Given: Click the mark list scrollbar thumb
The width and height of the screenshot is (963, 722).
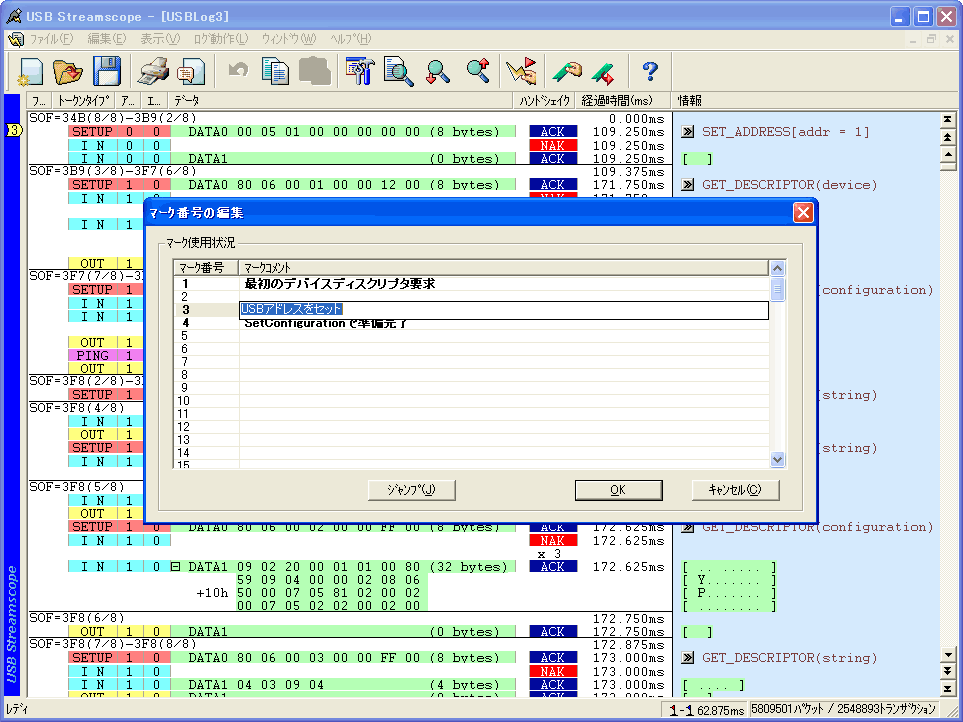Looking at the screenshot, I should point(778,289).
